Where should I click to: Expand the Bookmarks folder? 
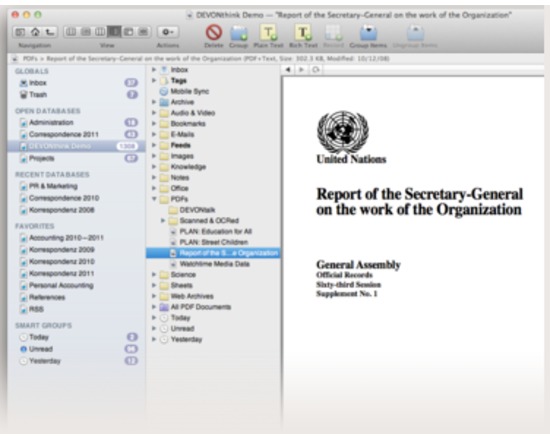tap(154, 124)
